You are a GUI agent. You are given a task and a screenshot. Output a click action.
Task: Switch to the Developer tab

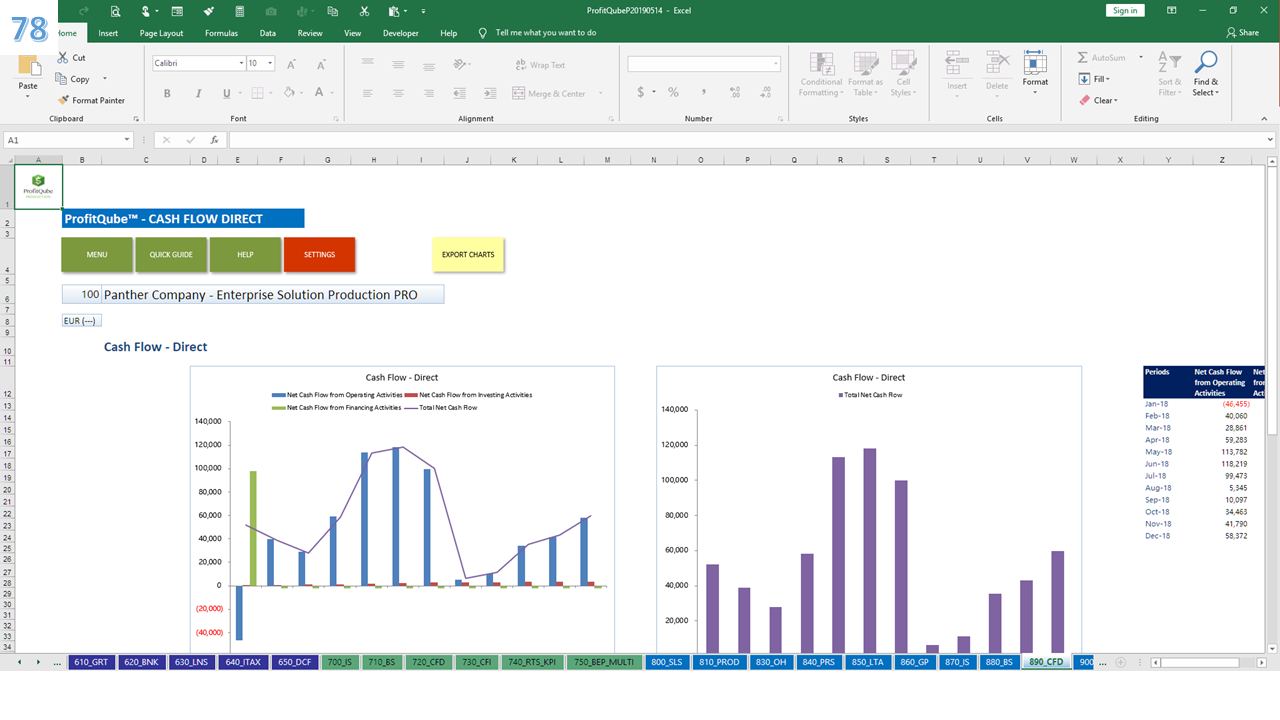click(401, 33)
